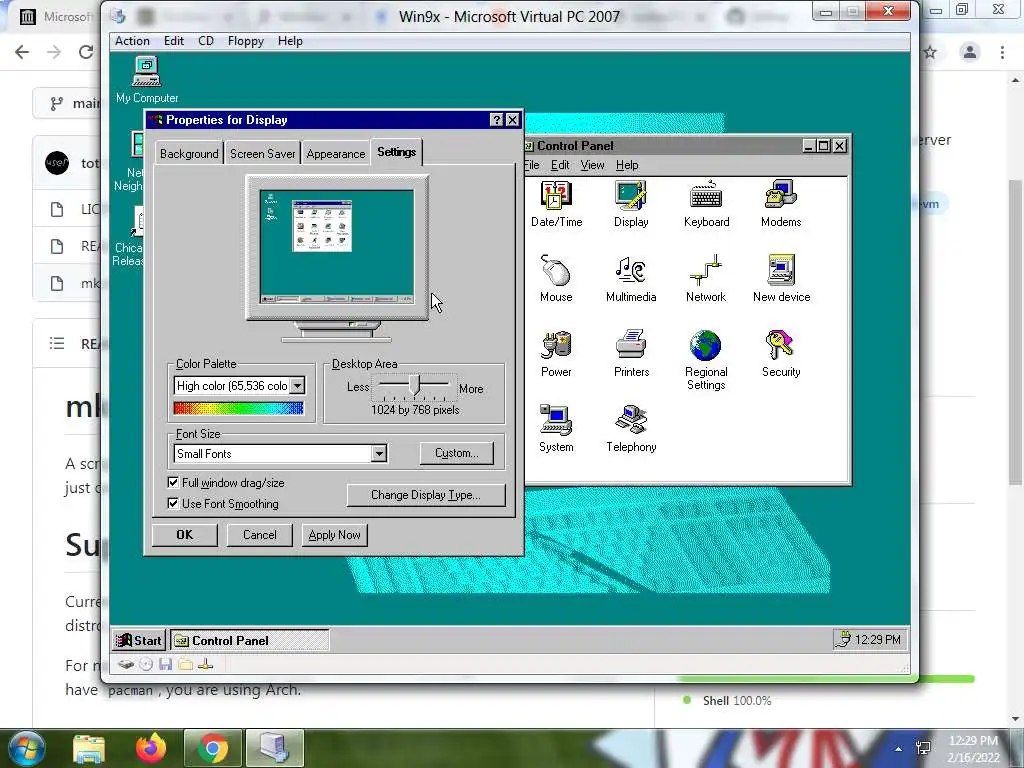The height and width of the screenshot is (768, 1024).
Task: Expand the Color Palette dropdown
Action: coord(297,386)
